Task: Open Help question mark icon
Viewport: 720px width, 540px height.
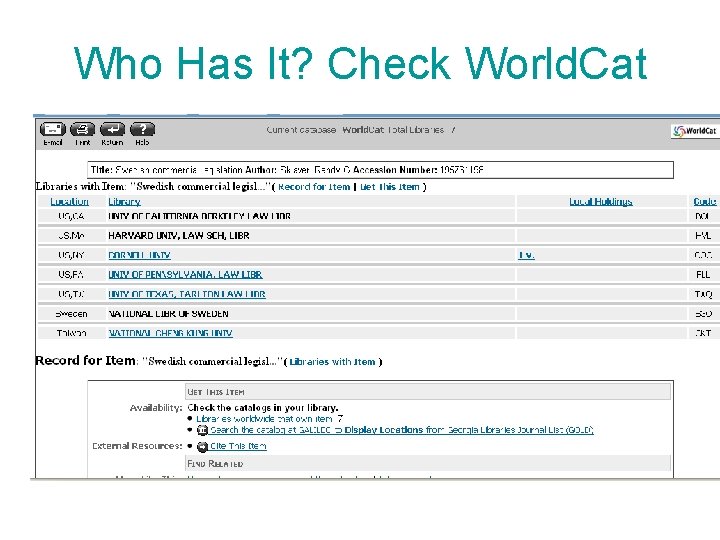Action: coord(142,129)
